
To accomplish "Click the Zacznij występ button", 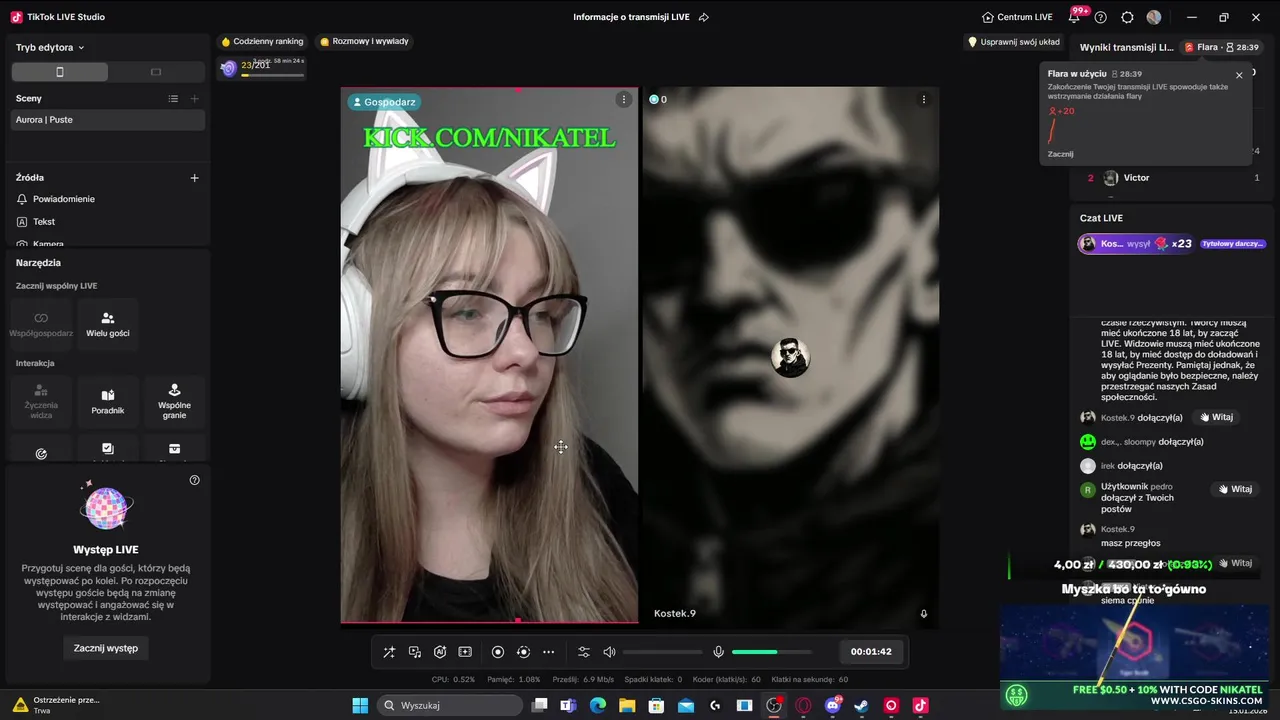I will tap(106, 648).
